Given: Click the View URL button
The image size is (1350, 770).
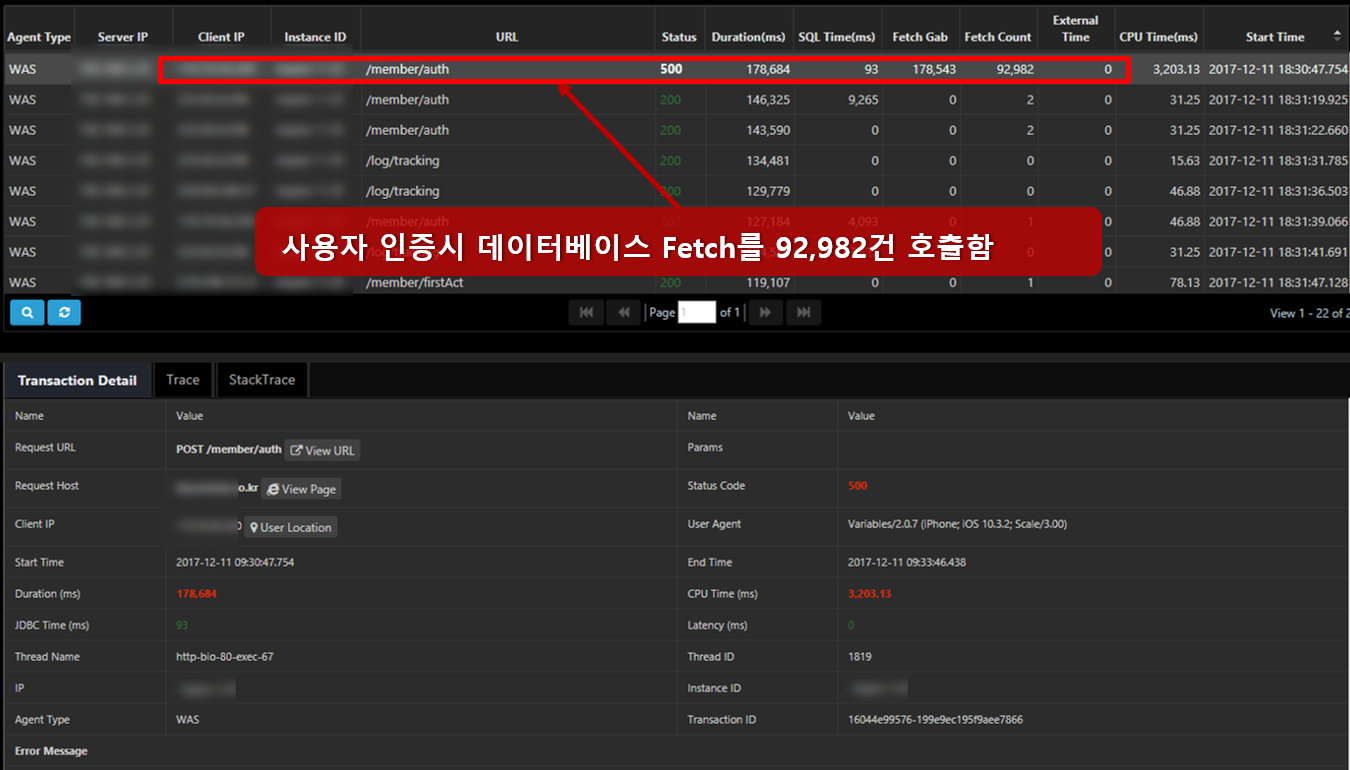Looking at the screenshot, I should (322, 450).
